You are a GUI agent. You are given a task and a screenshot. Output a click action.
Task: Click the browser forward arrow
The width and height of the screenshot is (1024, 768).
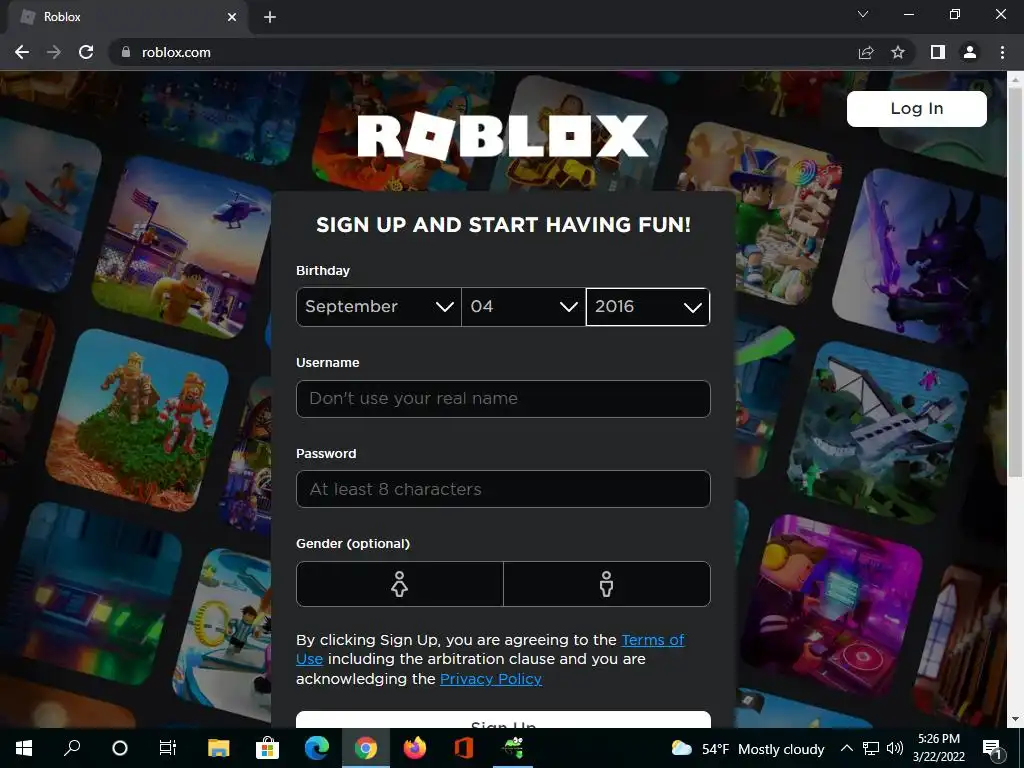(54, 52)
